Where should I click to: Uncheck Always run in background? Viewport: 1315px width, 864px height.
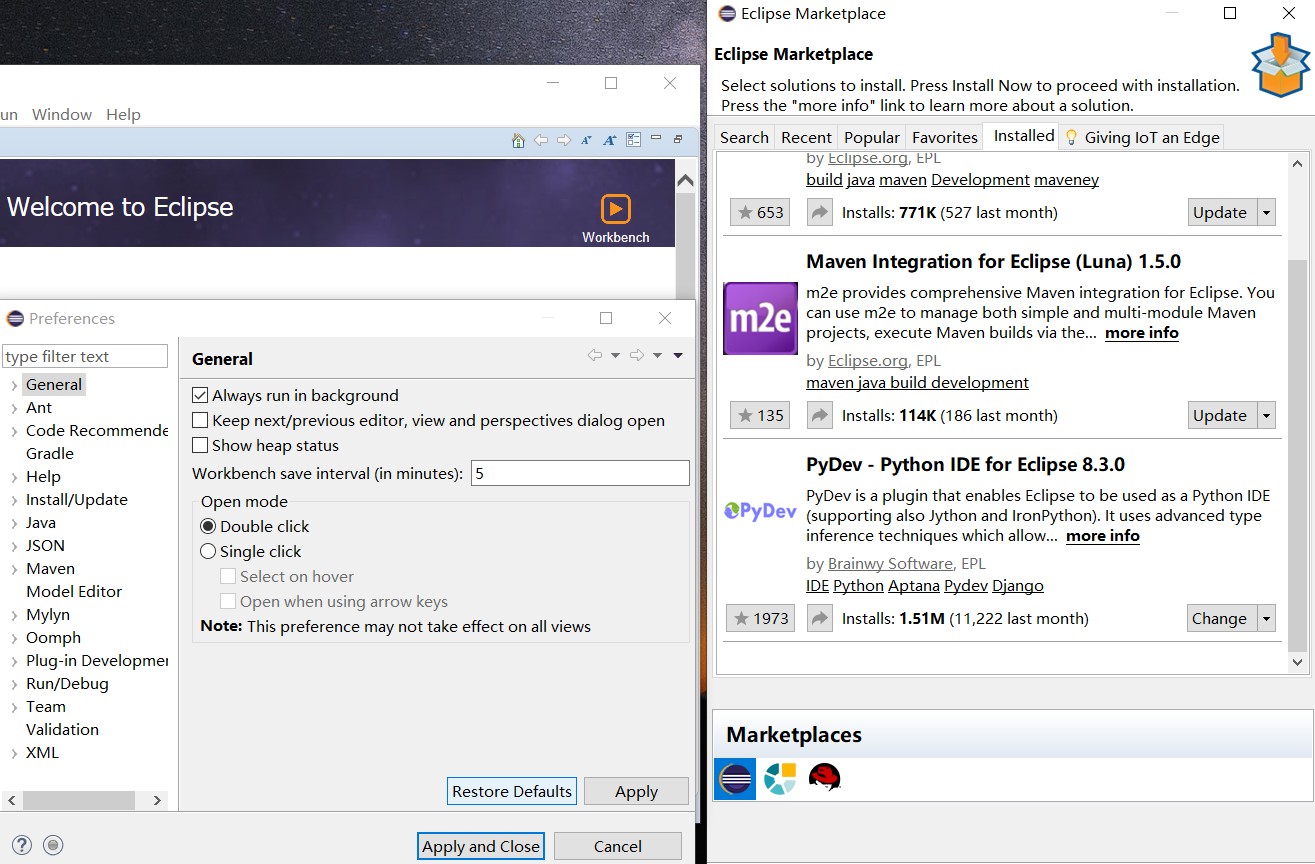[200, 396]
